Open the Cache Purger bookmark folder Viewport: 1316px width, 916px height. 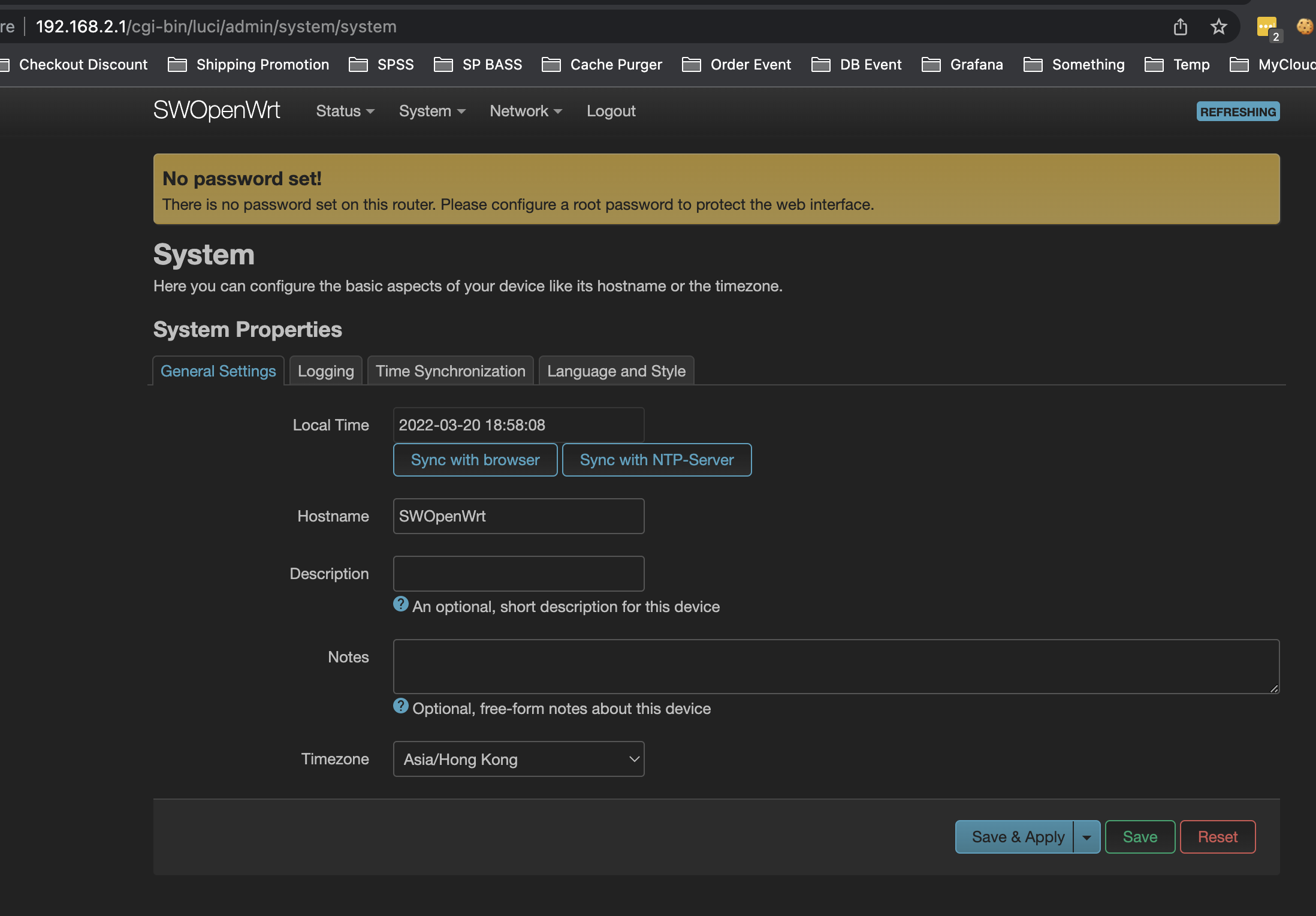point(616,64)
